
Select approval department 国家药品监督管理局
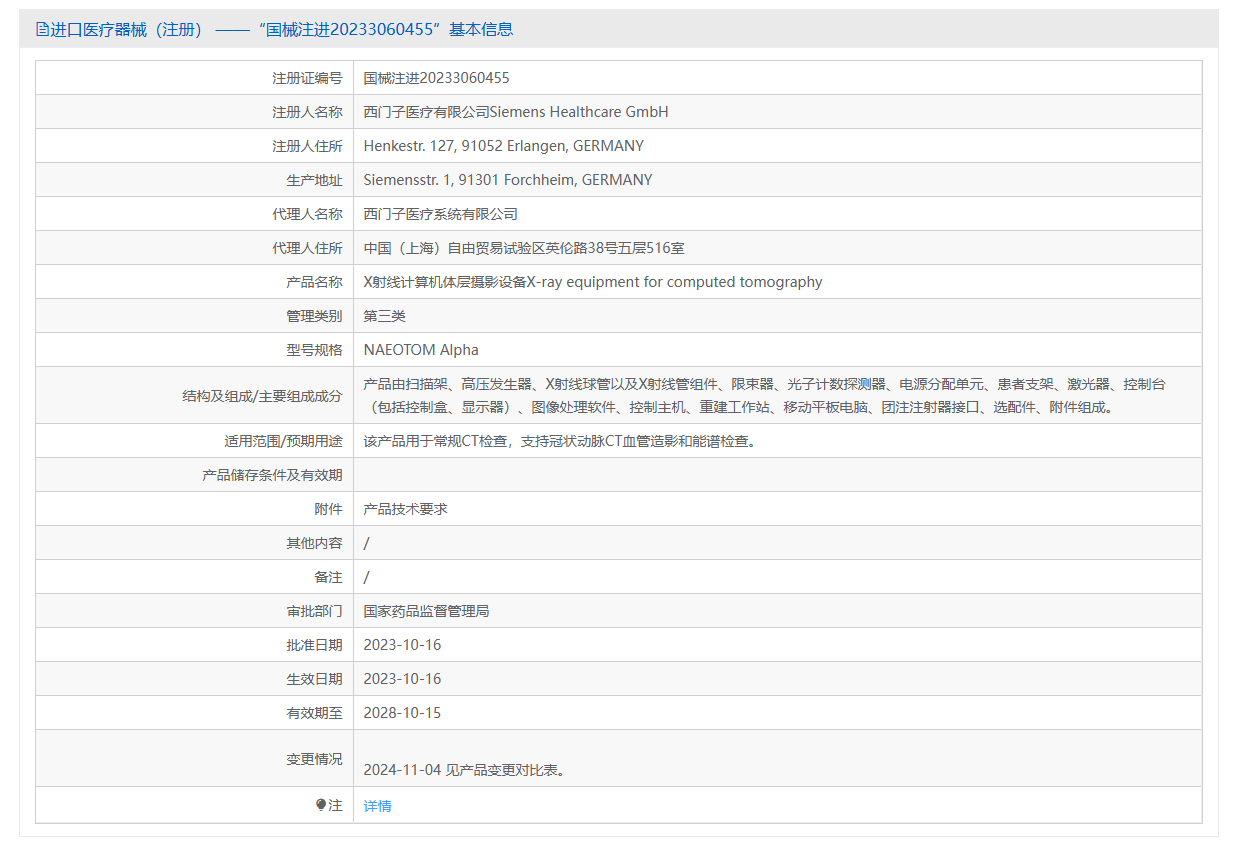coord(426,611)
